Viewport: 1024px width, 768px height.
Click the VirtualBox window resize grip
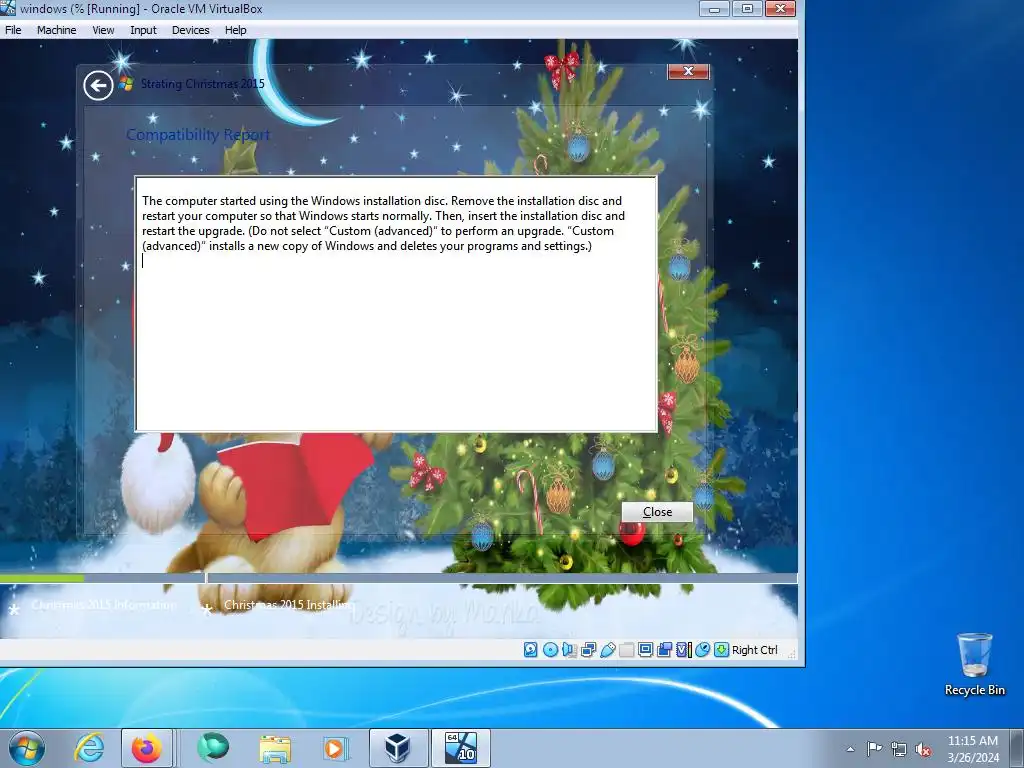click(792, 653)
